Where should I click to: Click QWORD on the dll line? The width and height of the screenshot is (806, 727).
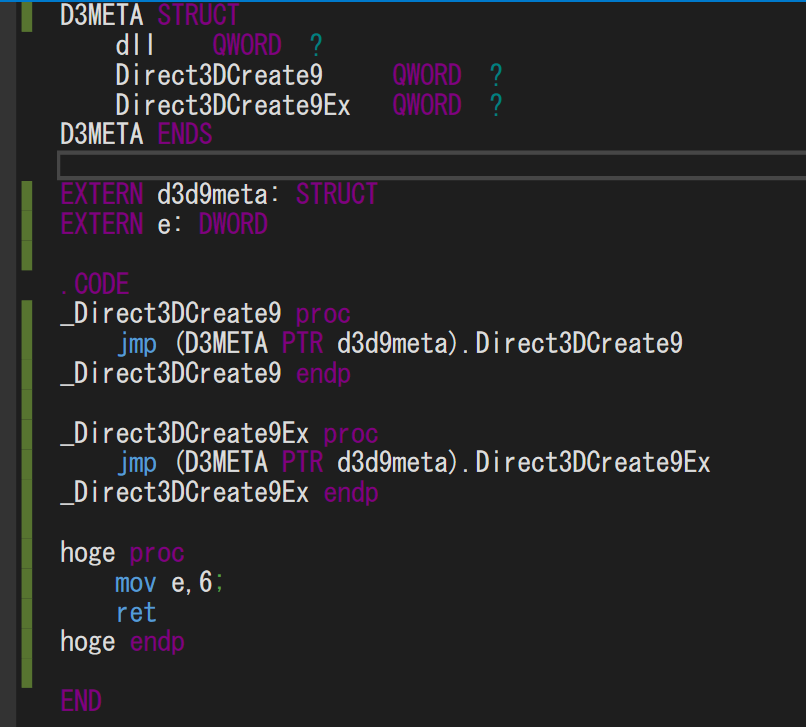click(x=247, y=45)
